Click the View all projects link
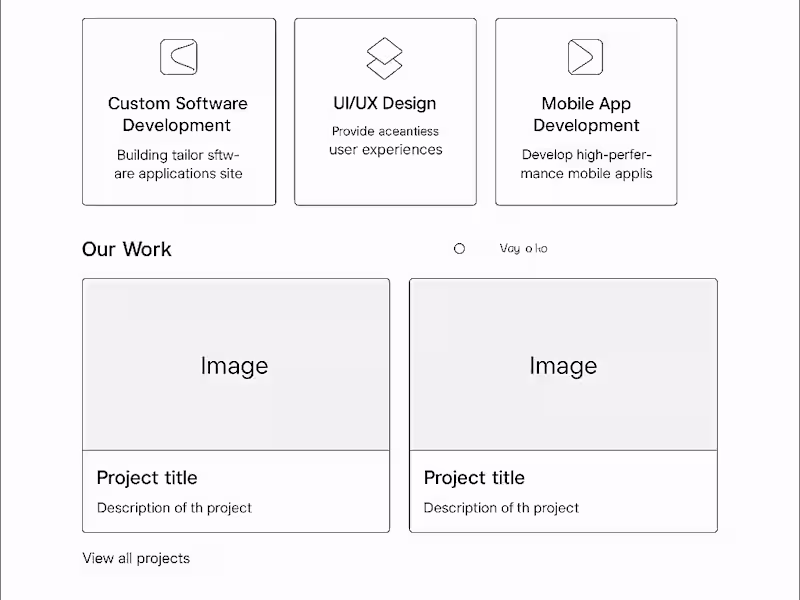This screenshot has width=800, height=600. (x=136, y=558)
